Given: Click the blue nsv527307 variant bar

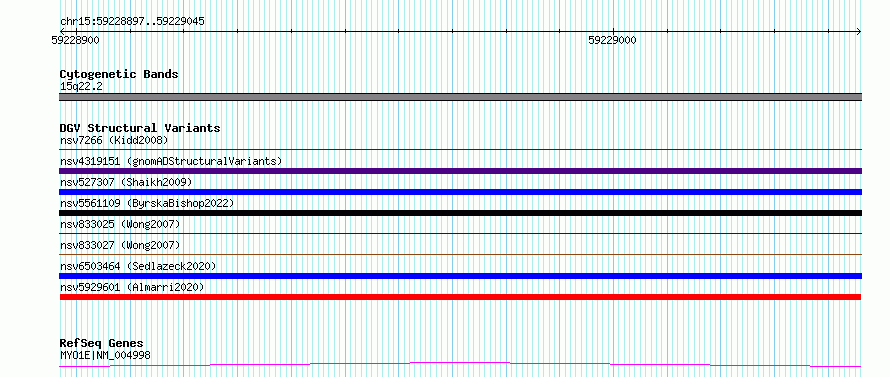Looking at the screenshot, I should (460, 192).
